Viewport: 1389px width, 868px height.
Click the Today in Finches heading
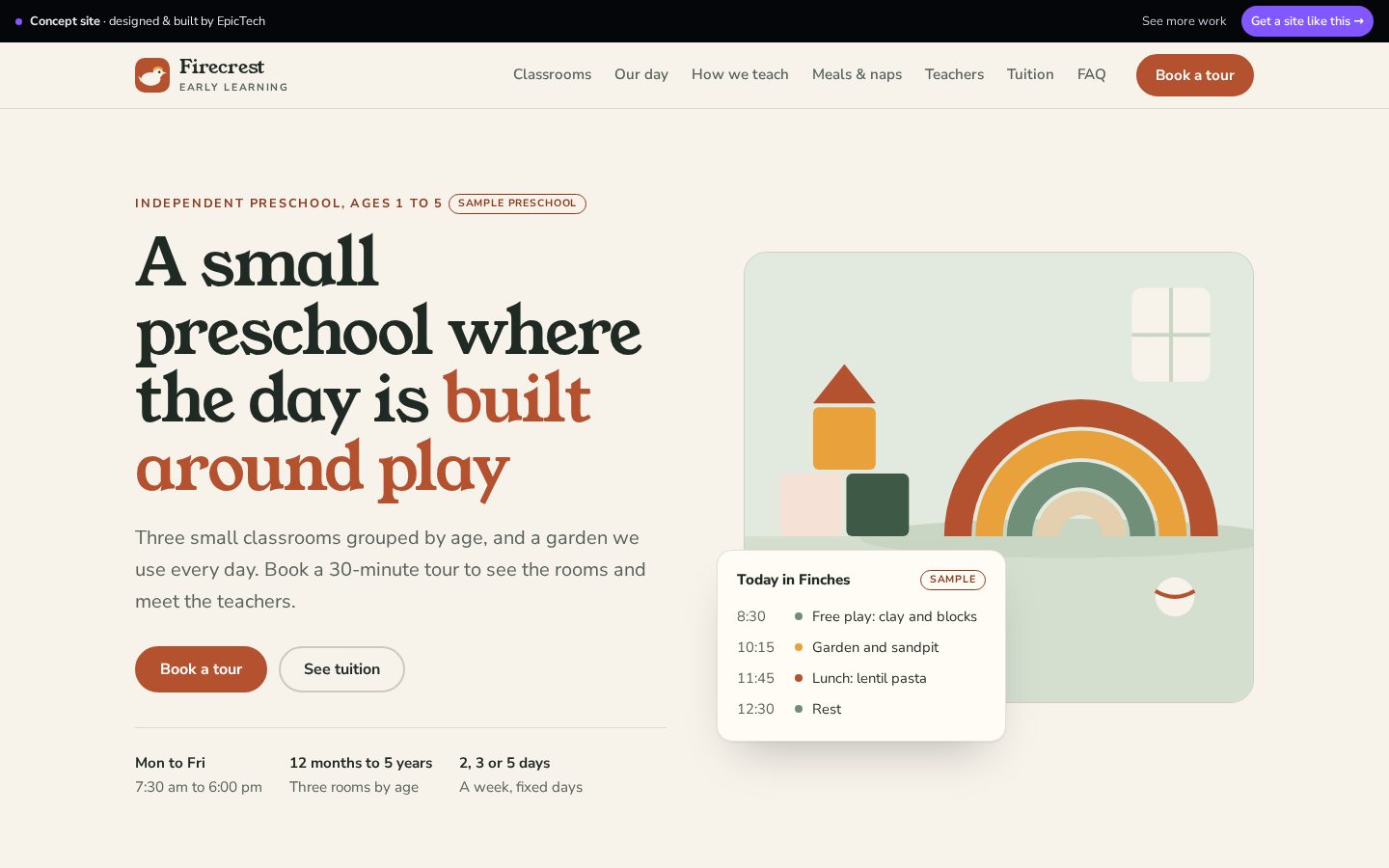coord(794,580)
